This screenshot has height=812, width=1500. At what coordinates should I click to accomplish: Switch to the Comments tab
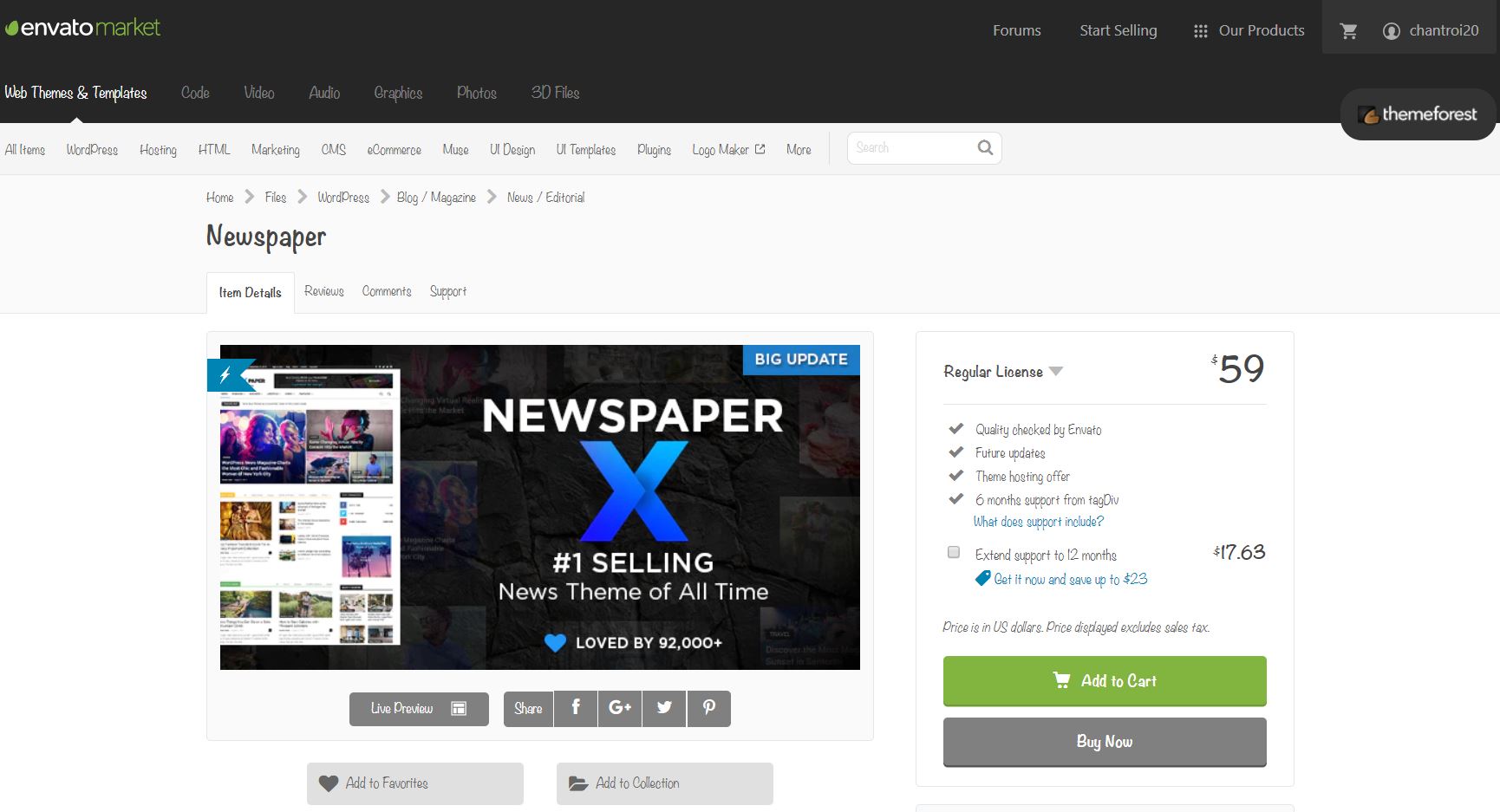[387, 291]
